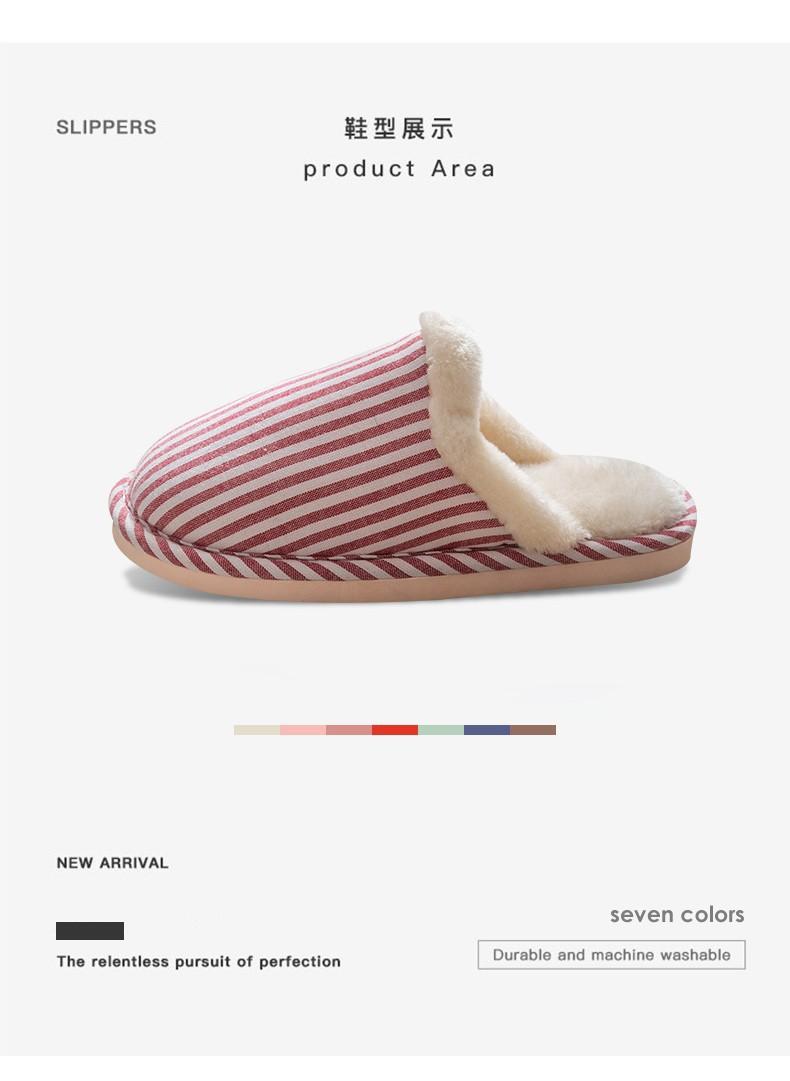Select the brown color swatch

point(533,730)
